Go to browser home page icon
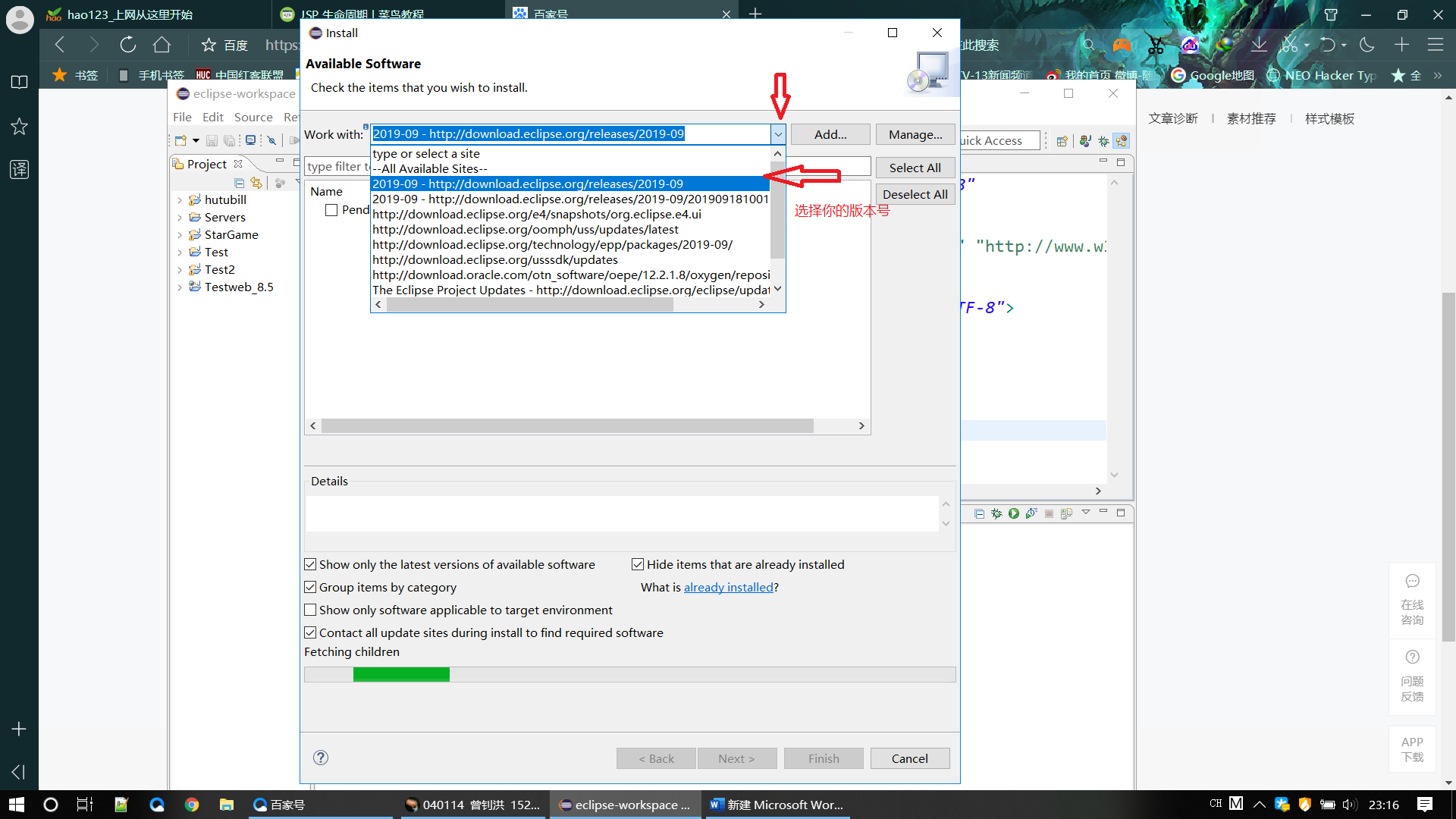1456x819 pixels. [162, 45]
